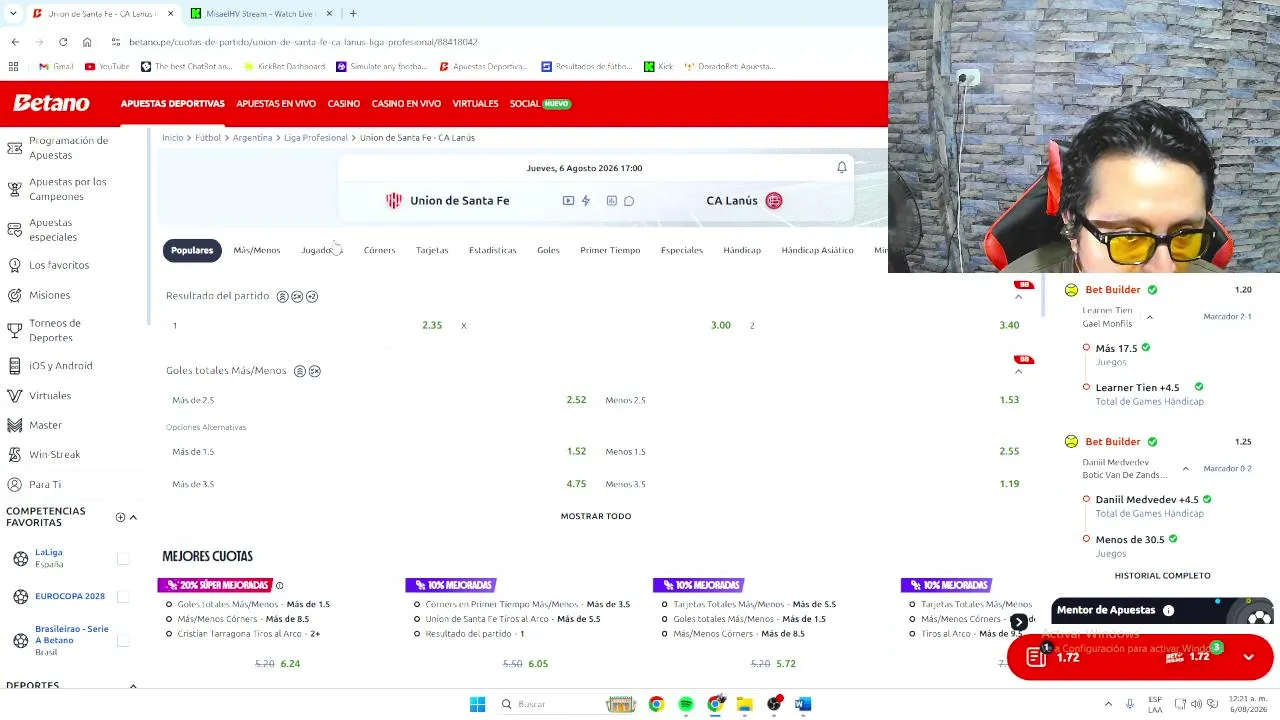Open the browser tab search dropdown
Viewport: 1280px width, 720px height.
[13, 13]
